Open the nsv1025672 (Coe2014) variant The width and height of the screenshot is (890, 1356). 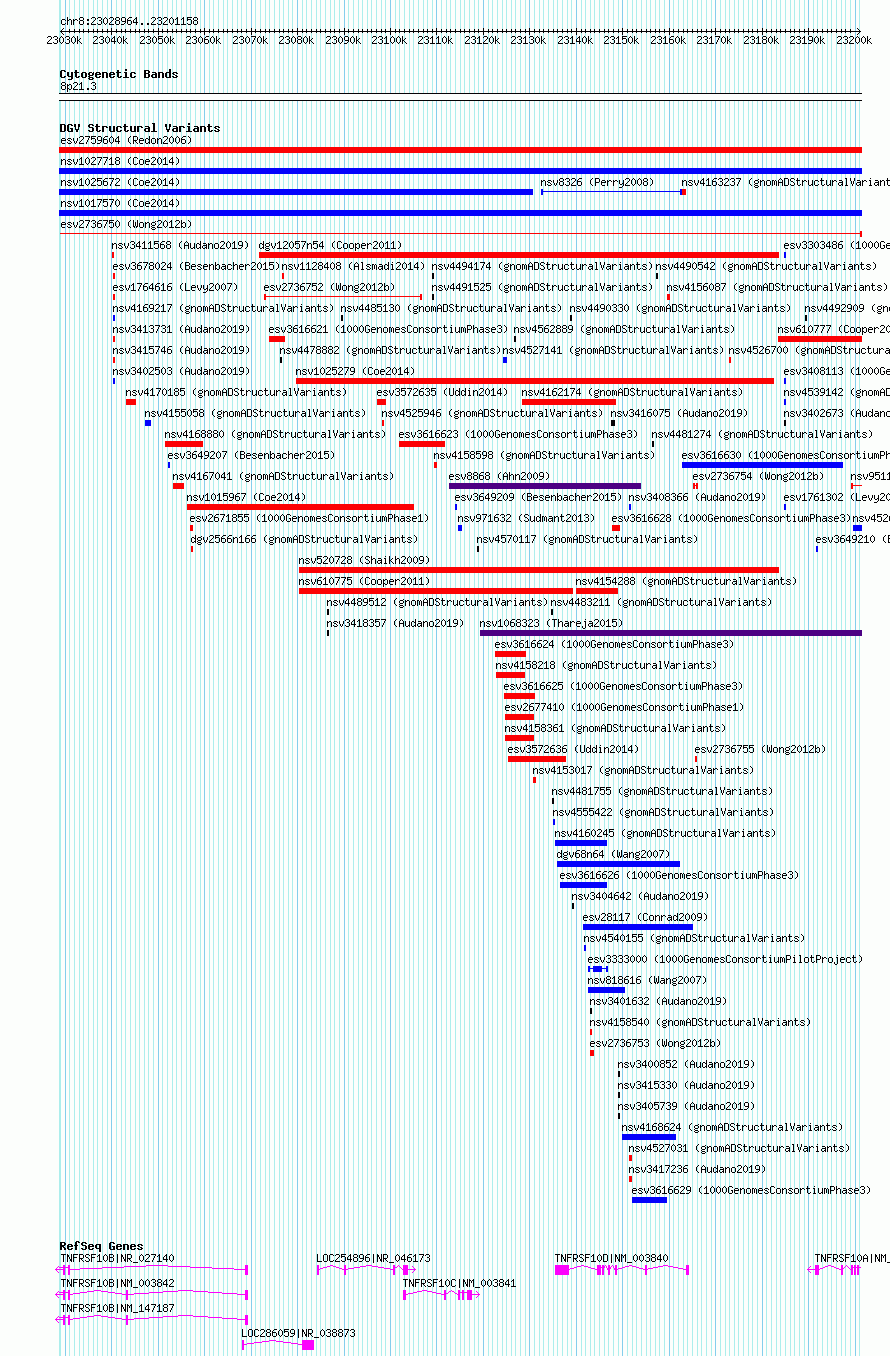120,182
